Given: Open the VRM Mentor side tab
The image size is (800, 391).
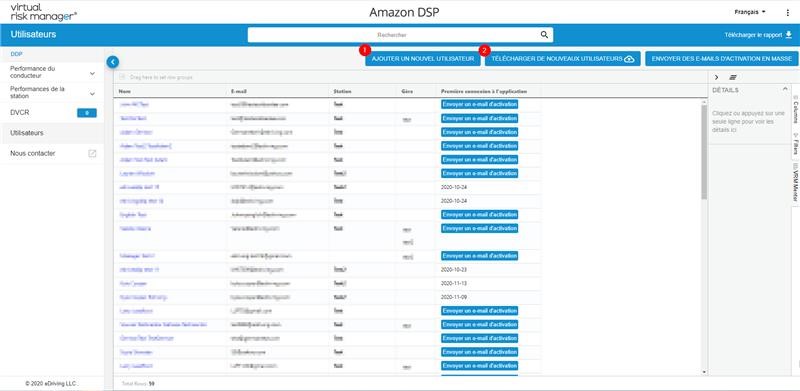Looking at the screenshot, I should (795, 183).
